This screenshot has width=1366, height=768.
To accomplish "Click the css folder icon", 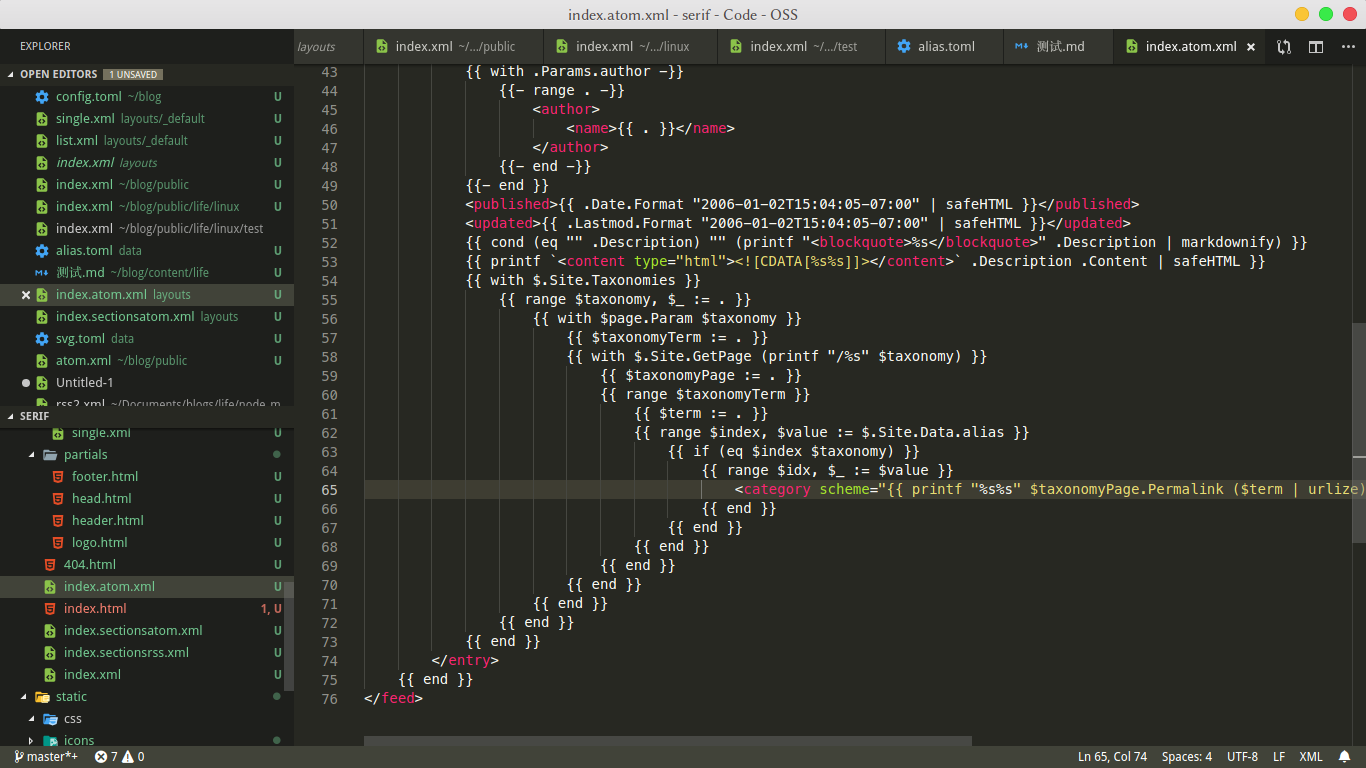I will click(x=49, y=719).
